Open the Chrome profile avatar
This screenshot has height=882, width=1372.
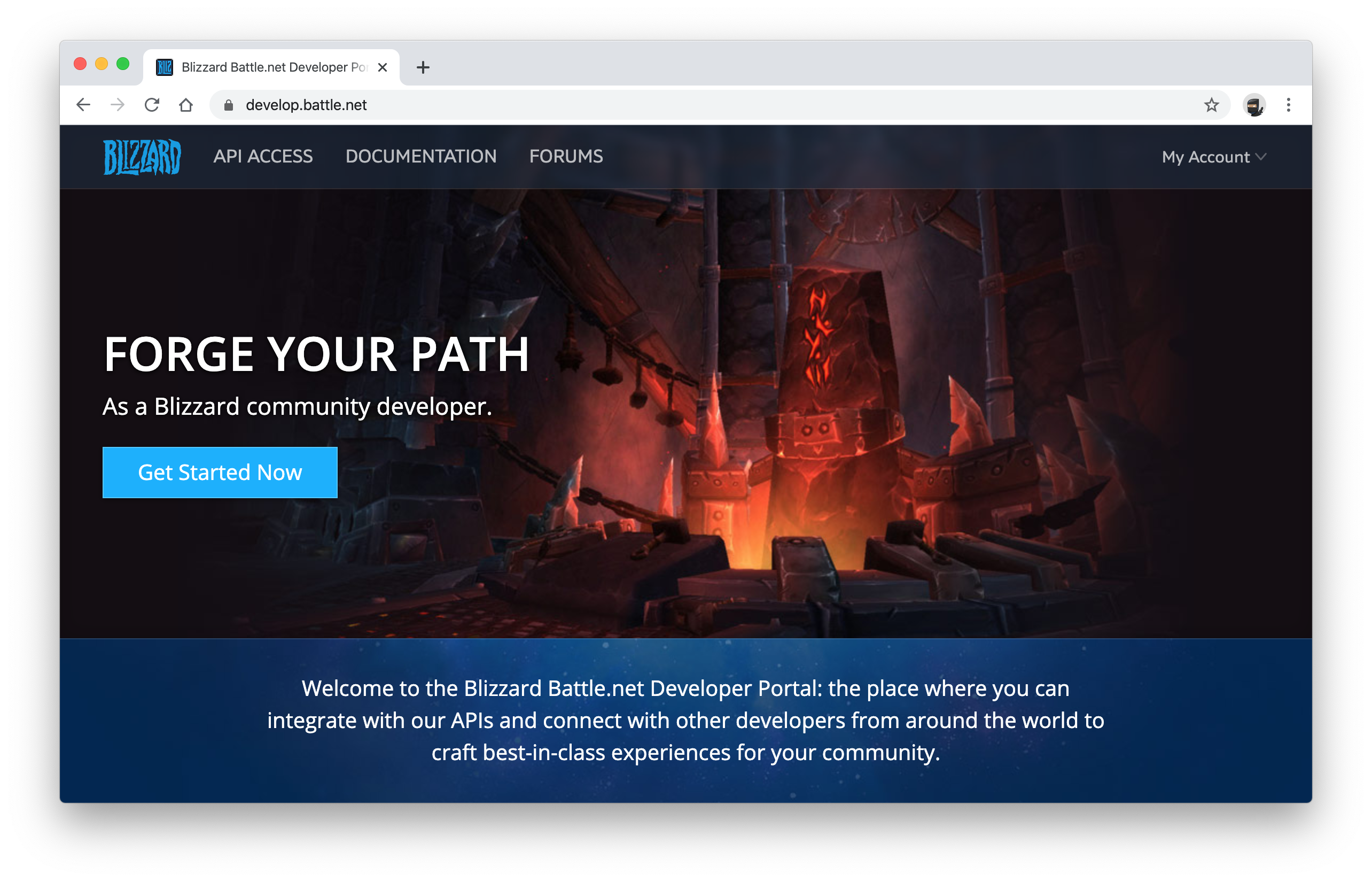(1253, 105)
